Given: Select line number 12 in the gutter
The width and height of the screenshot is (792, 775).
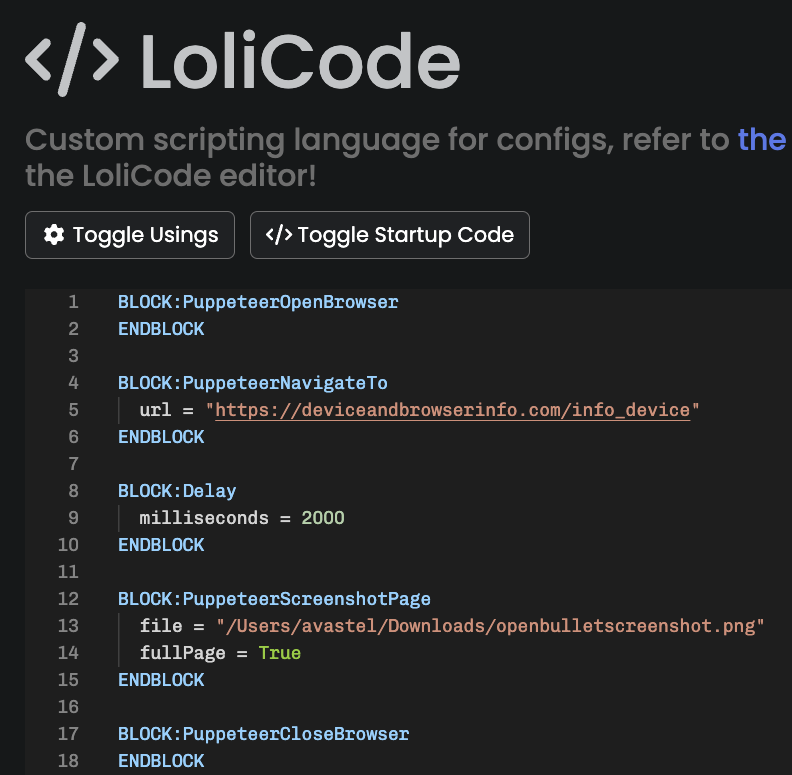Looking at the screenshot, I should [68, 599].
